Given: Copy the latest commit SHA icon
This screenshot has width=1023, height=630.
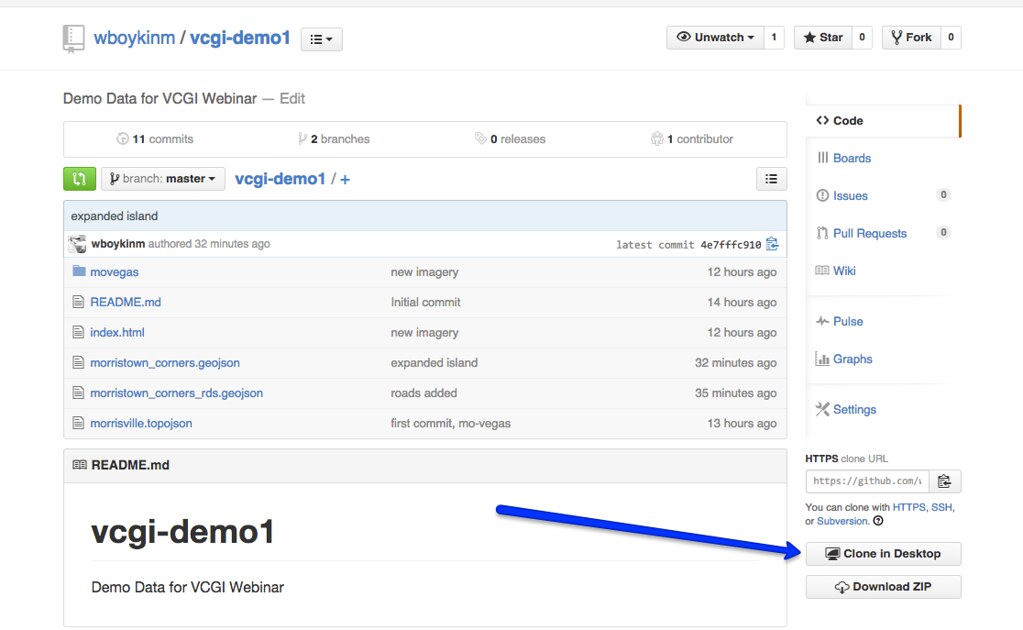Looking at the screenshot, I should tap(772, 244).
